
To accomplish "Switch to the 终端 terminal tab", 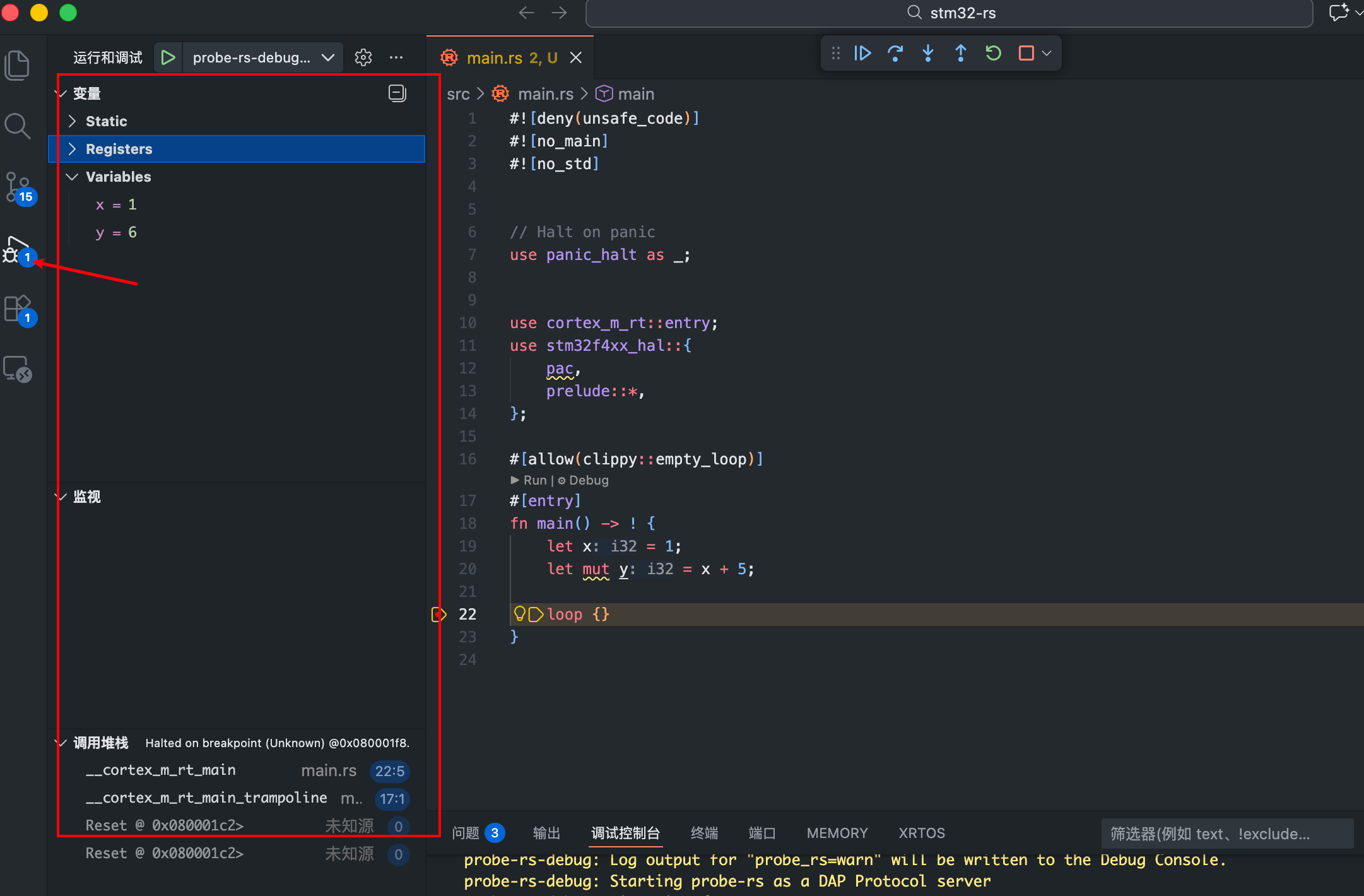I will click(704, 833).
